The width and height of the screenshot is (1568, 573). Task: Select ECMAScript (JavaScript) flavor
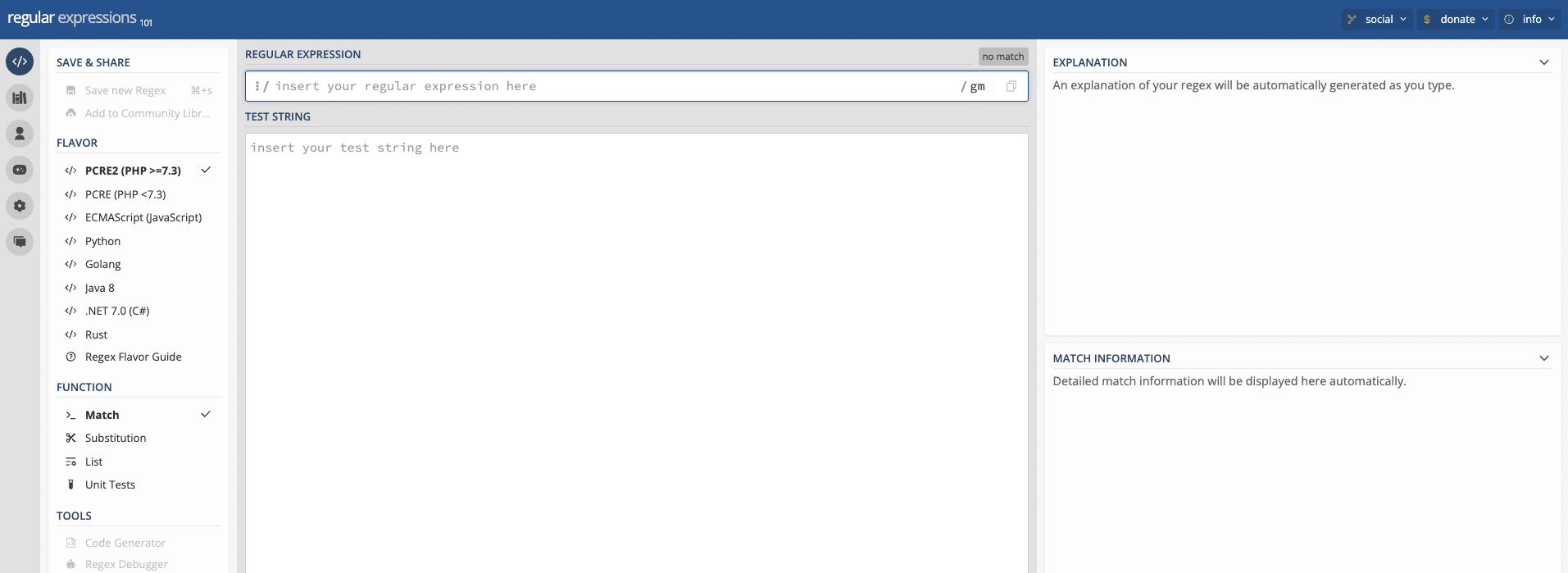143,217
